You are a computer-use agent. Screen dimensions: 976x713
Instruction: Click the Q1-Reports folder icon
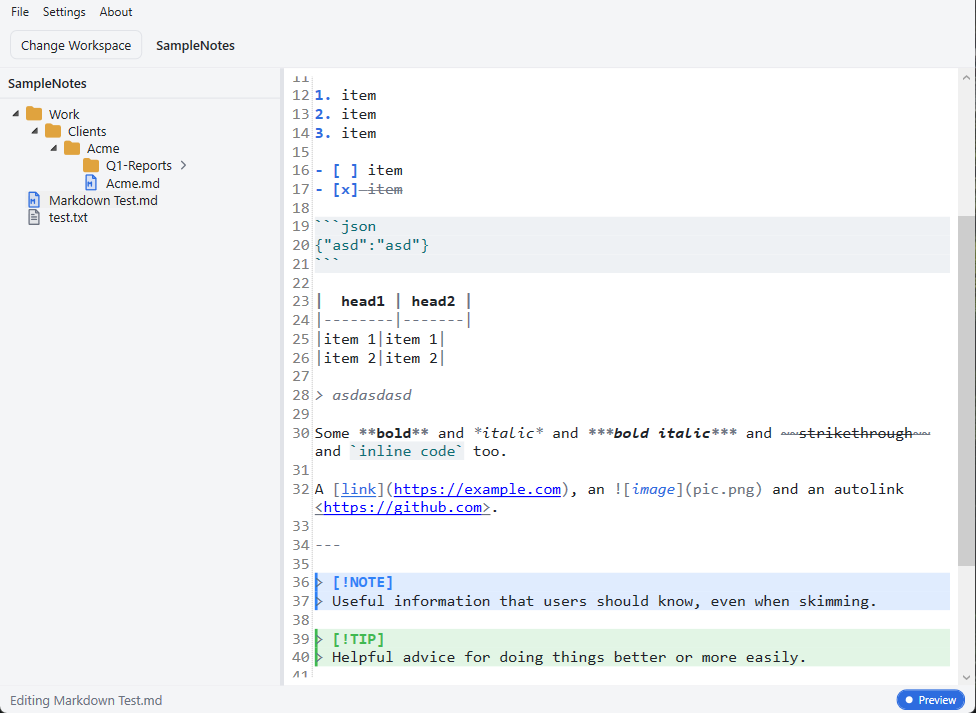point(91,166)
